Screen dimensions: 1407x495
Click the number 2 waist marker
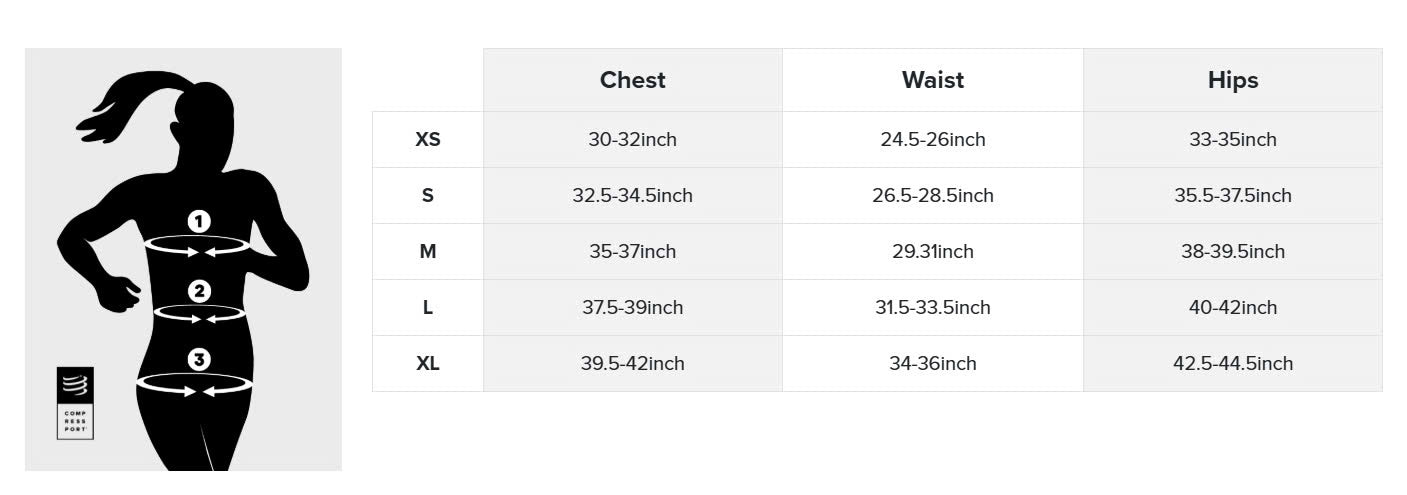(200, 291)
